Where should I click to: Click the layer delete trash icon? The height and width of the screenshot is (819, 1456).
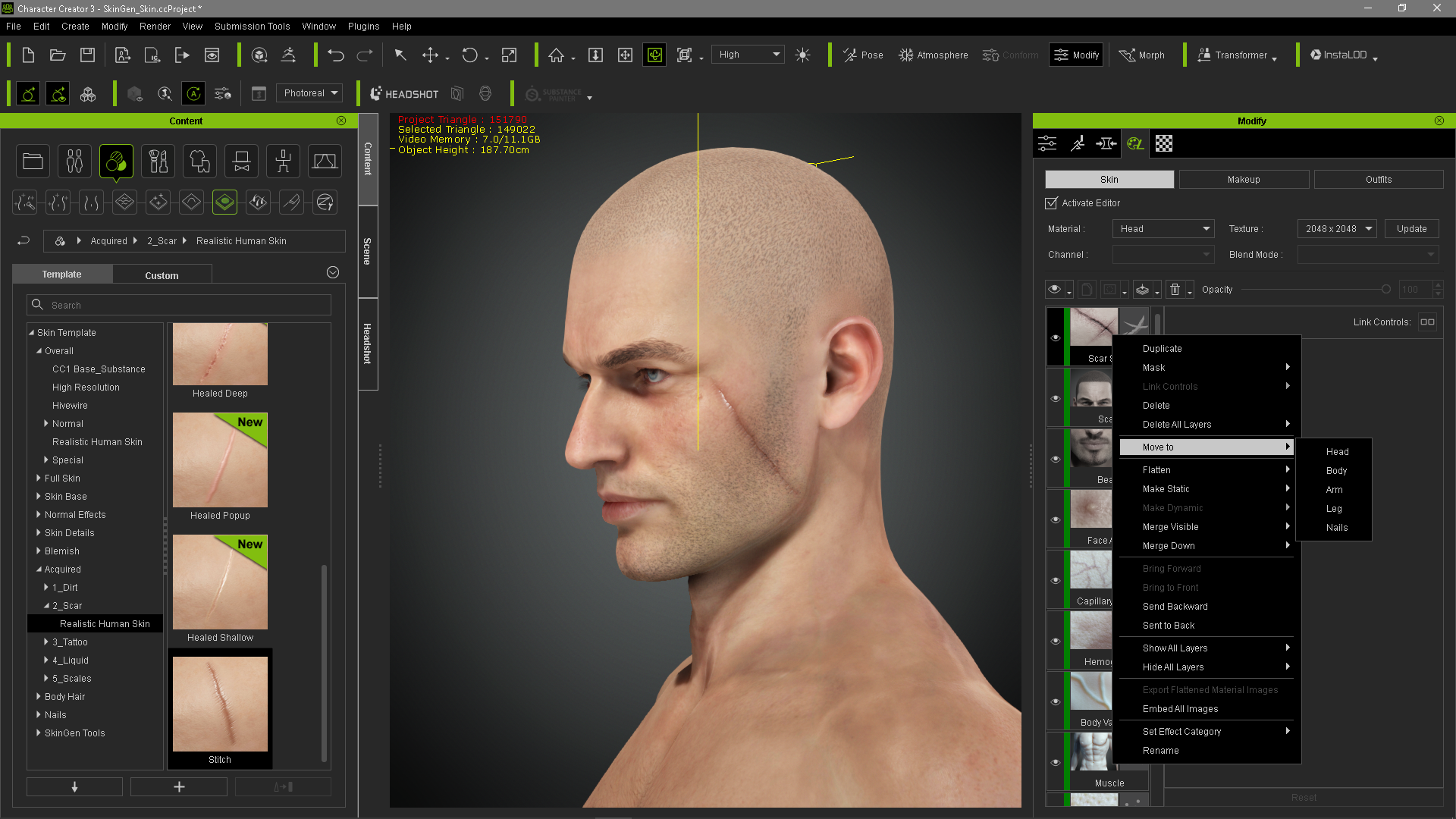click(1175, 289)
